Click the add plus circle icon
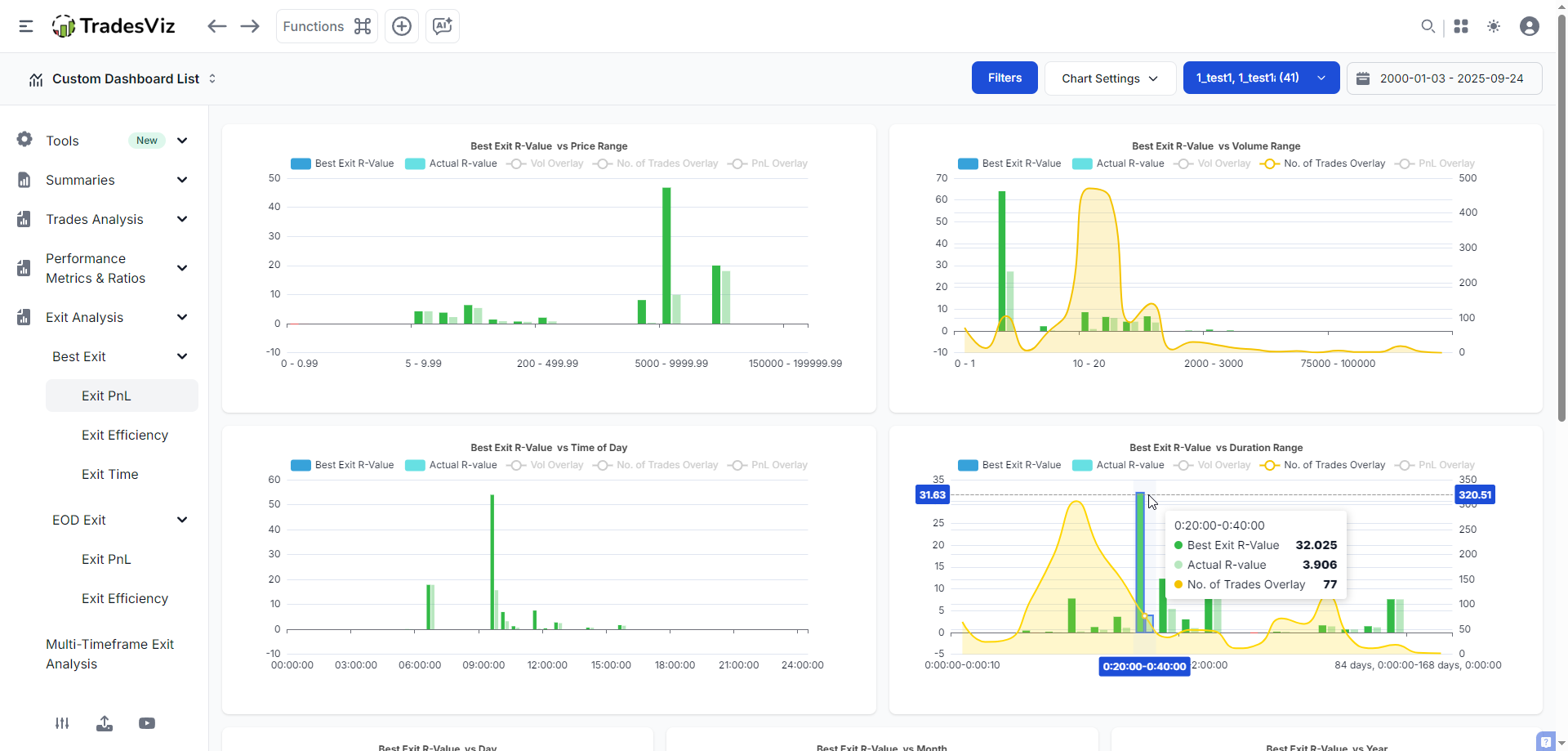The height and width of the screenshot is (751, 1568). [x=402, y=26]
